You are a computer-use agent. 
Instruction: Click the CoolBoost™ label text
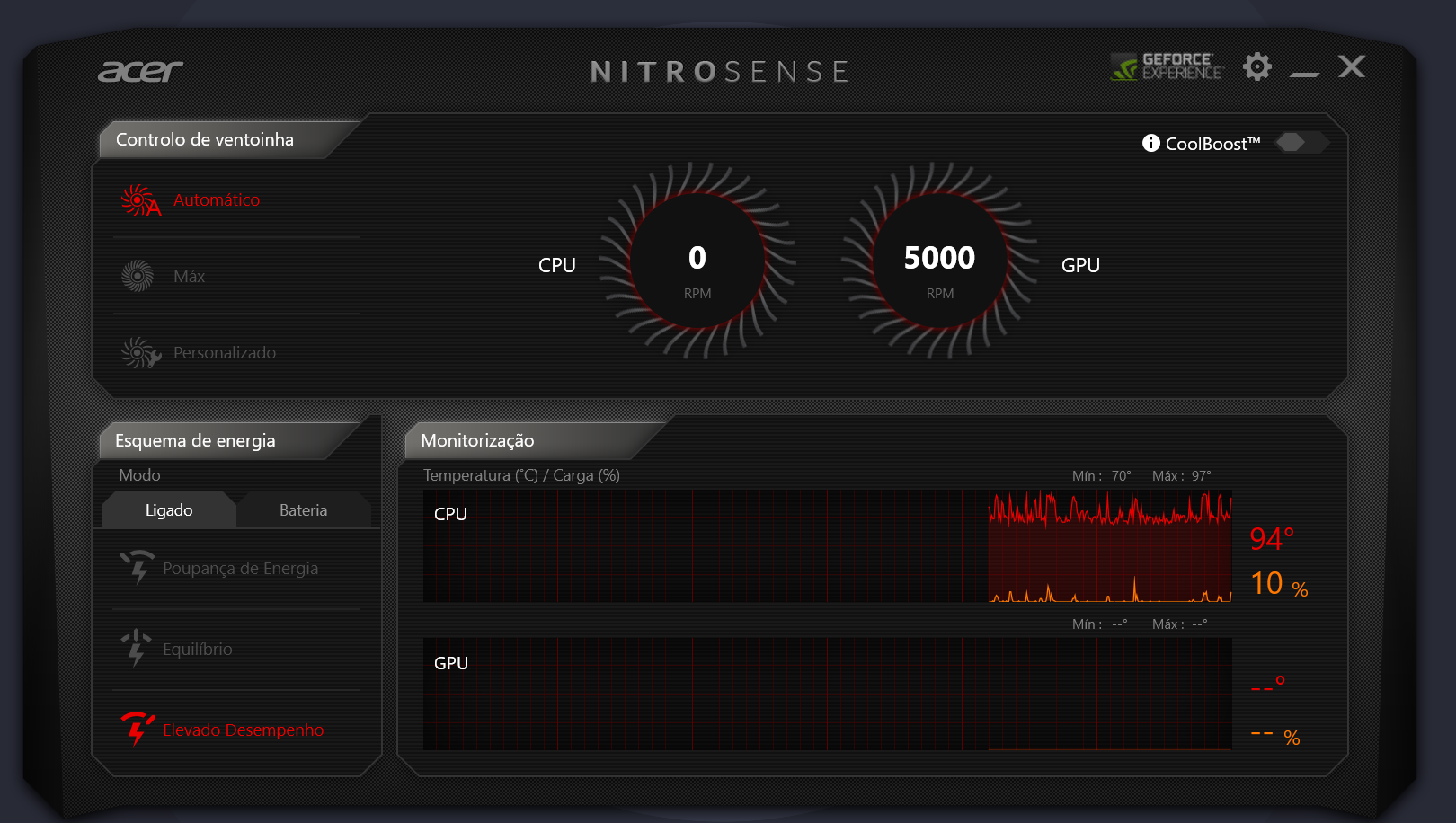pos(1213,144)
